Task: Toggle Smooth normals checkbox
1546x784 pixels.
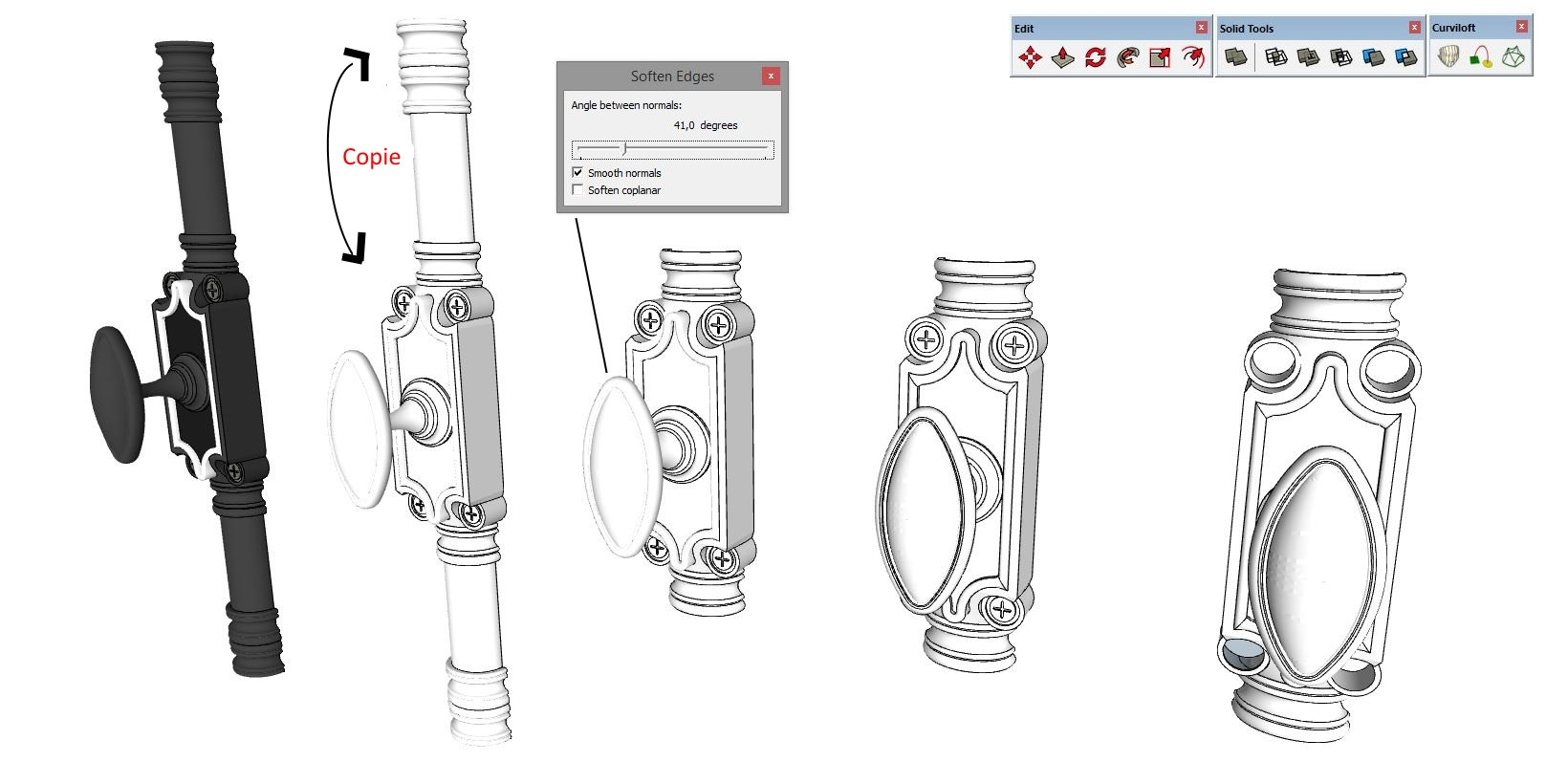Action: pos(577,172)
